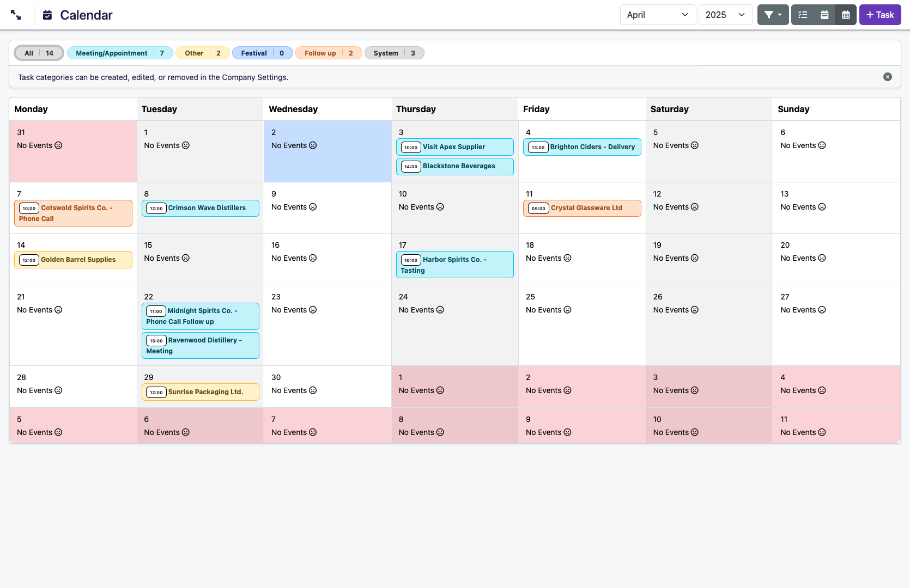910x588 pixels.
Task: Select the month grid view icon
Action: [x=845, y=15]
